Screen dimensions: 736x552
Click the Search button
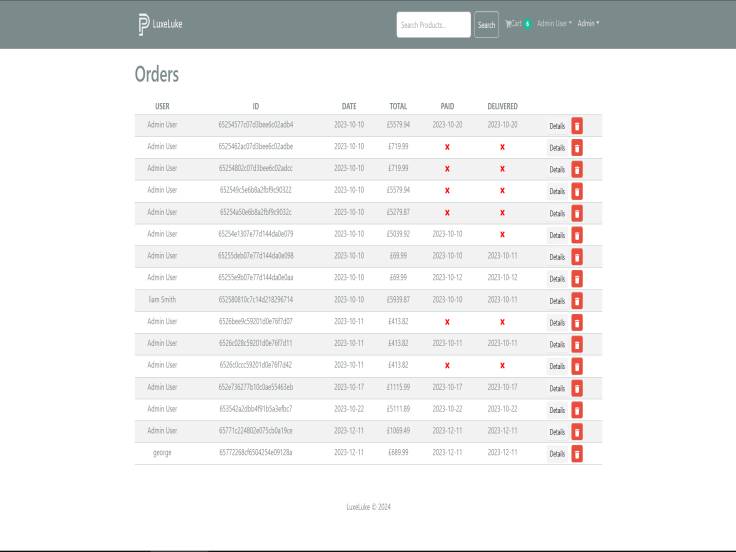click(486, 24)
